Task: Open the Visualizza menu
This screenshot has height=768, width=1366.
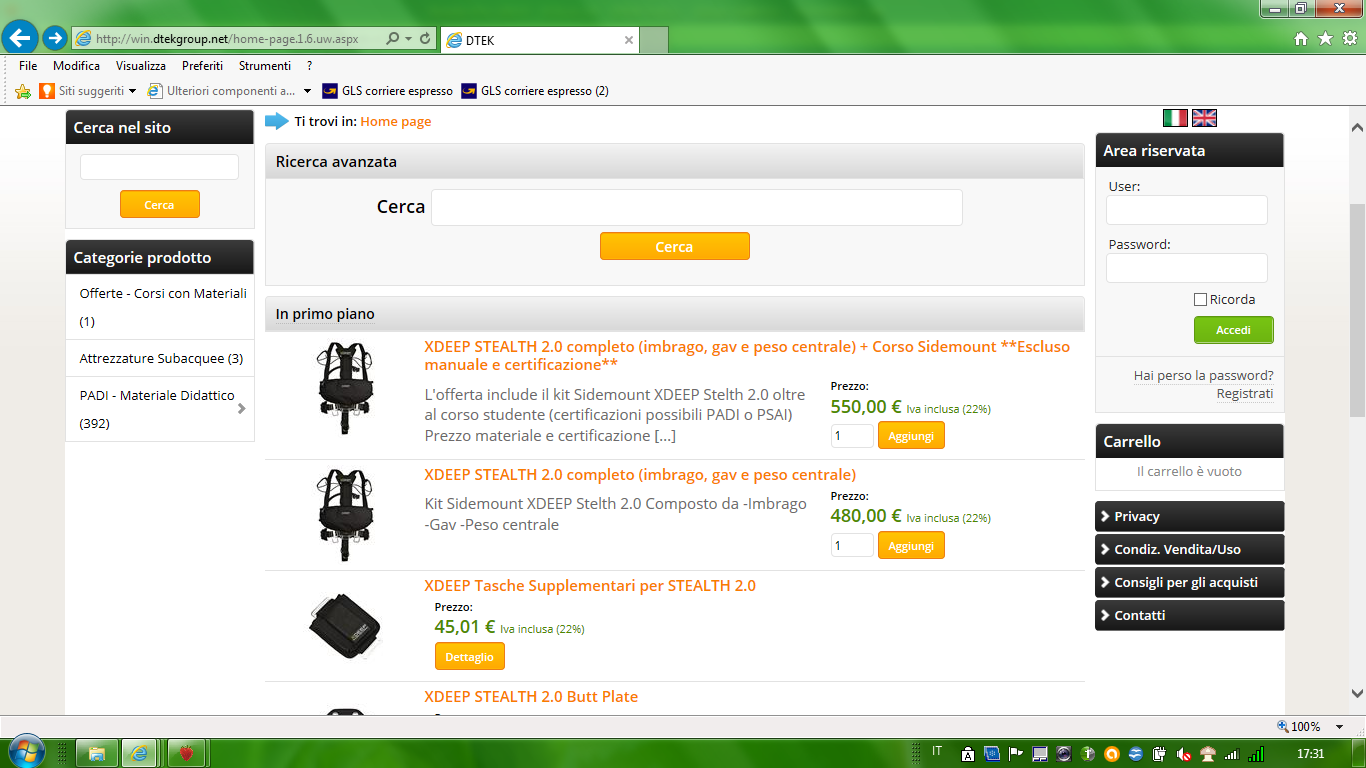Action: (141, 66)
